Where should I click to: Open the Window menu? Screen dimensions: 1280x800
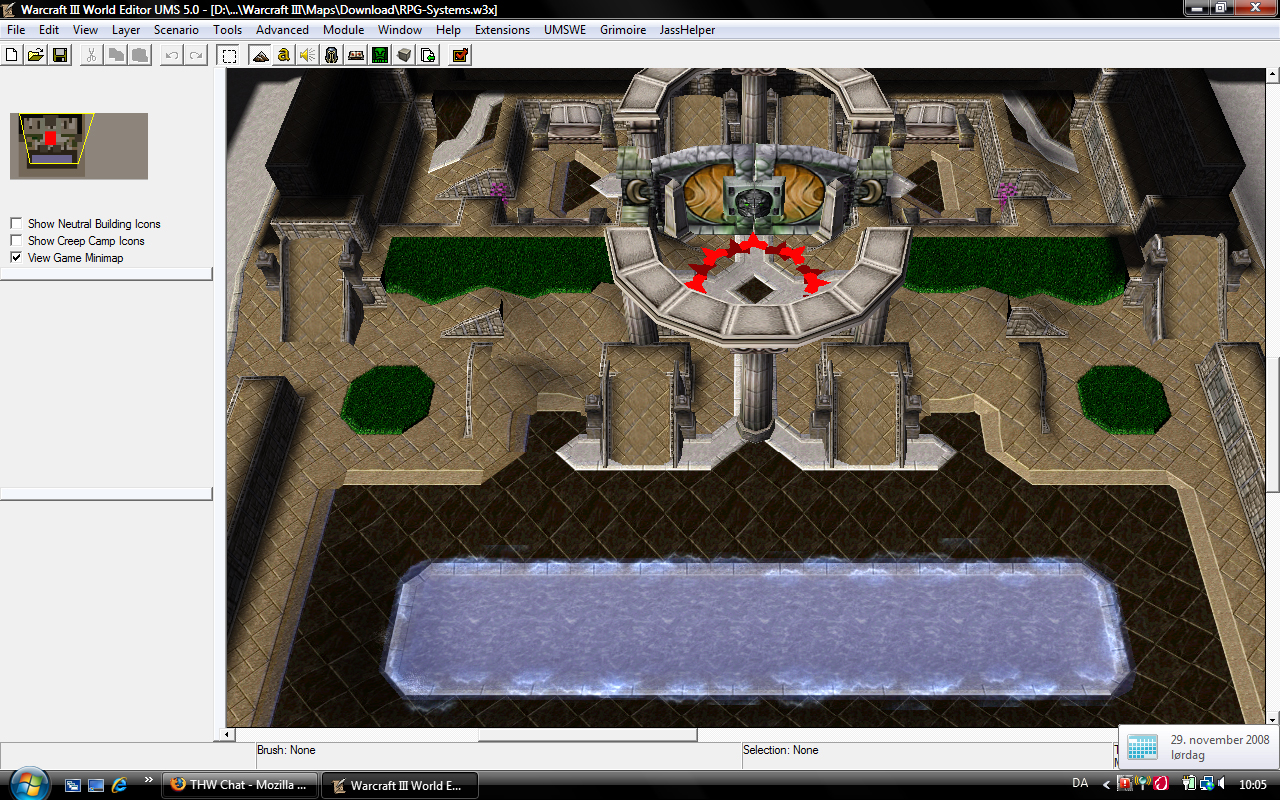tap(400, 30)
